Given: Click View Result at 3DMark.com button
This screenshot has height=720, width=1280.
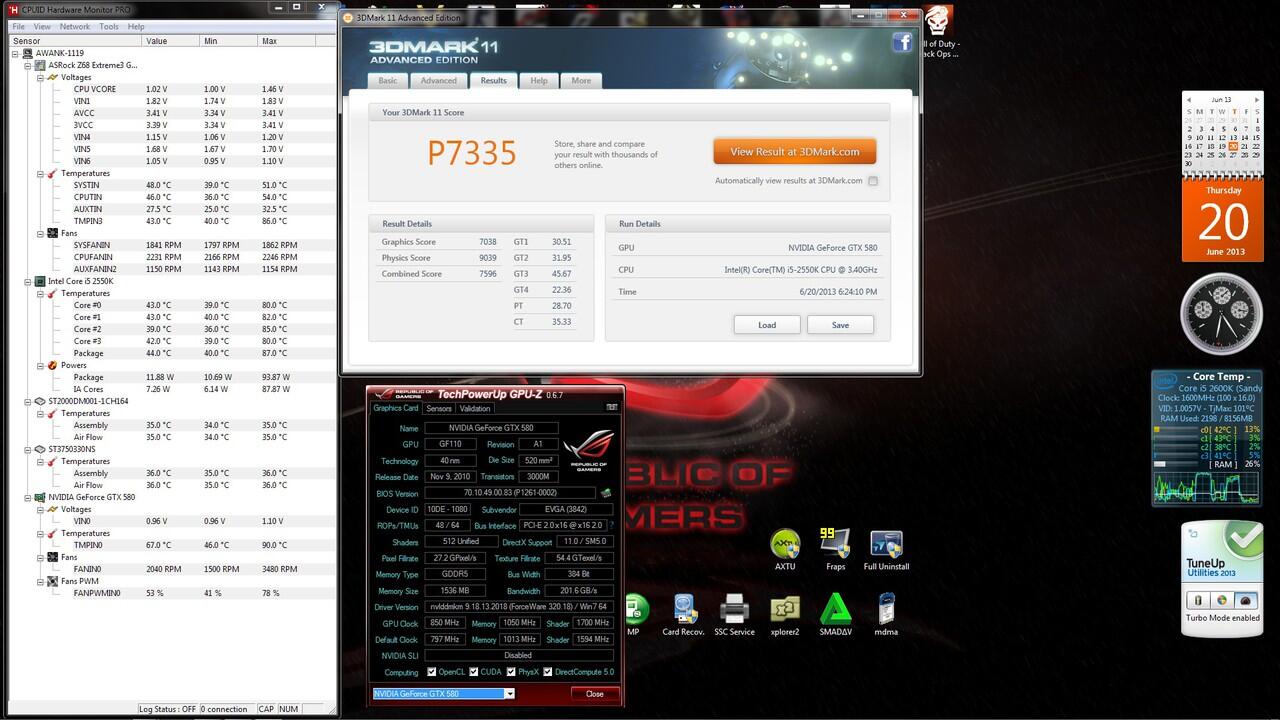Looking at the screenshot, I should point(795,152).
